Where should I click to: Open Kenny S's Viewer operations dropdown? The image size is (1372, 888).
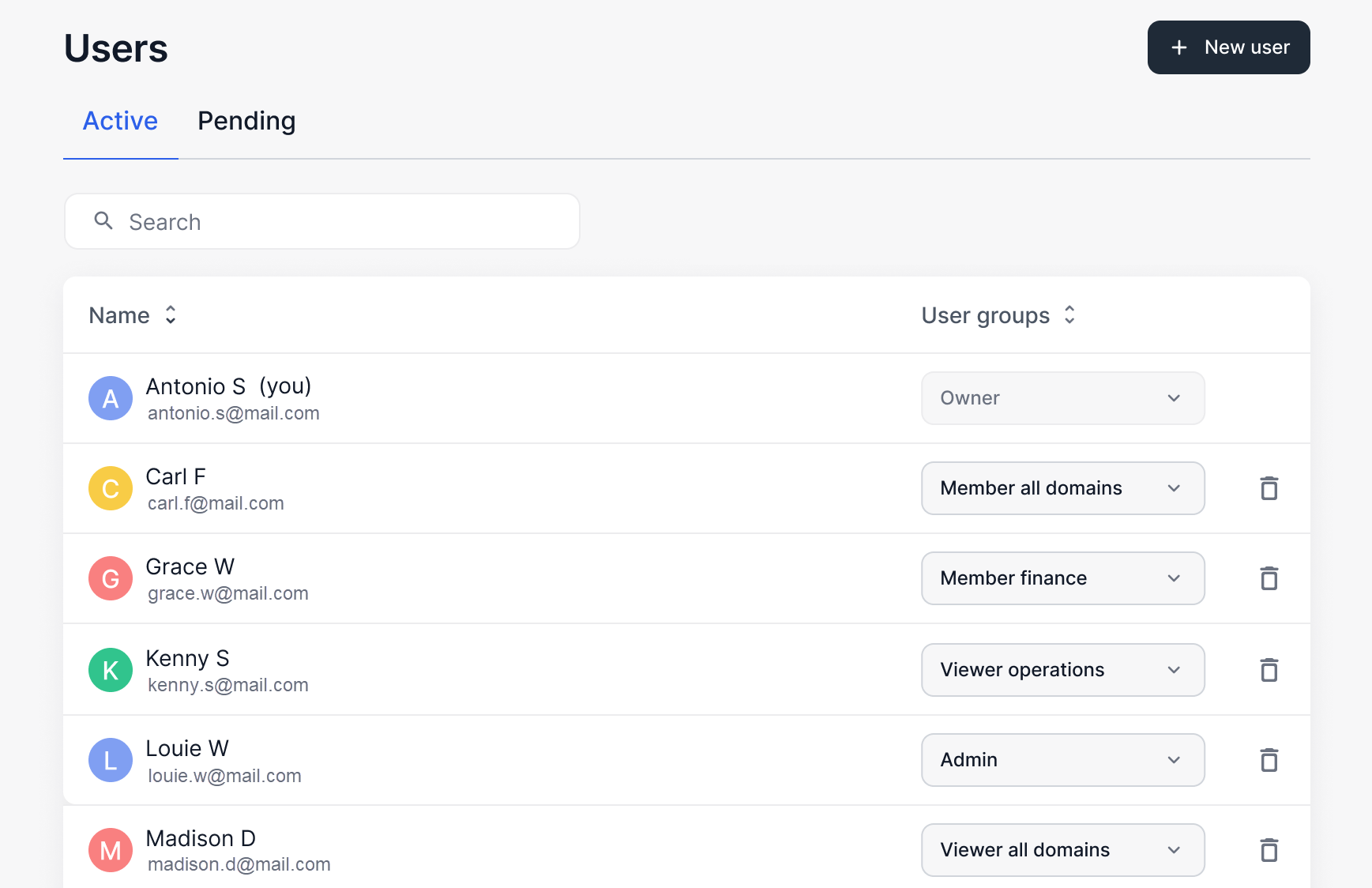coord(1062,669)
